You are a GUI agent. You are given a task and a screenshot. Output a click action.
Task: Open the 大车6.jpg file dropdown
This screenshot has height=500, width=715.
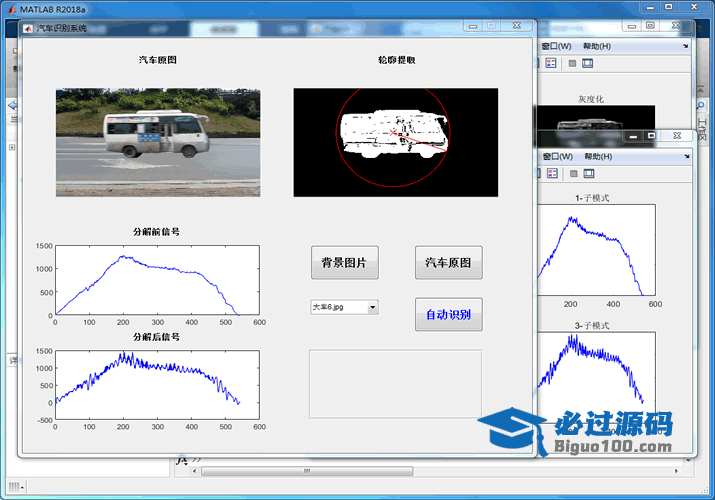pyautogui.click(x=344, y=307)
